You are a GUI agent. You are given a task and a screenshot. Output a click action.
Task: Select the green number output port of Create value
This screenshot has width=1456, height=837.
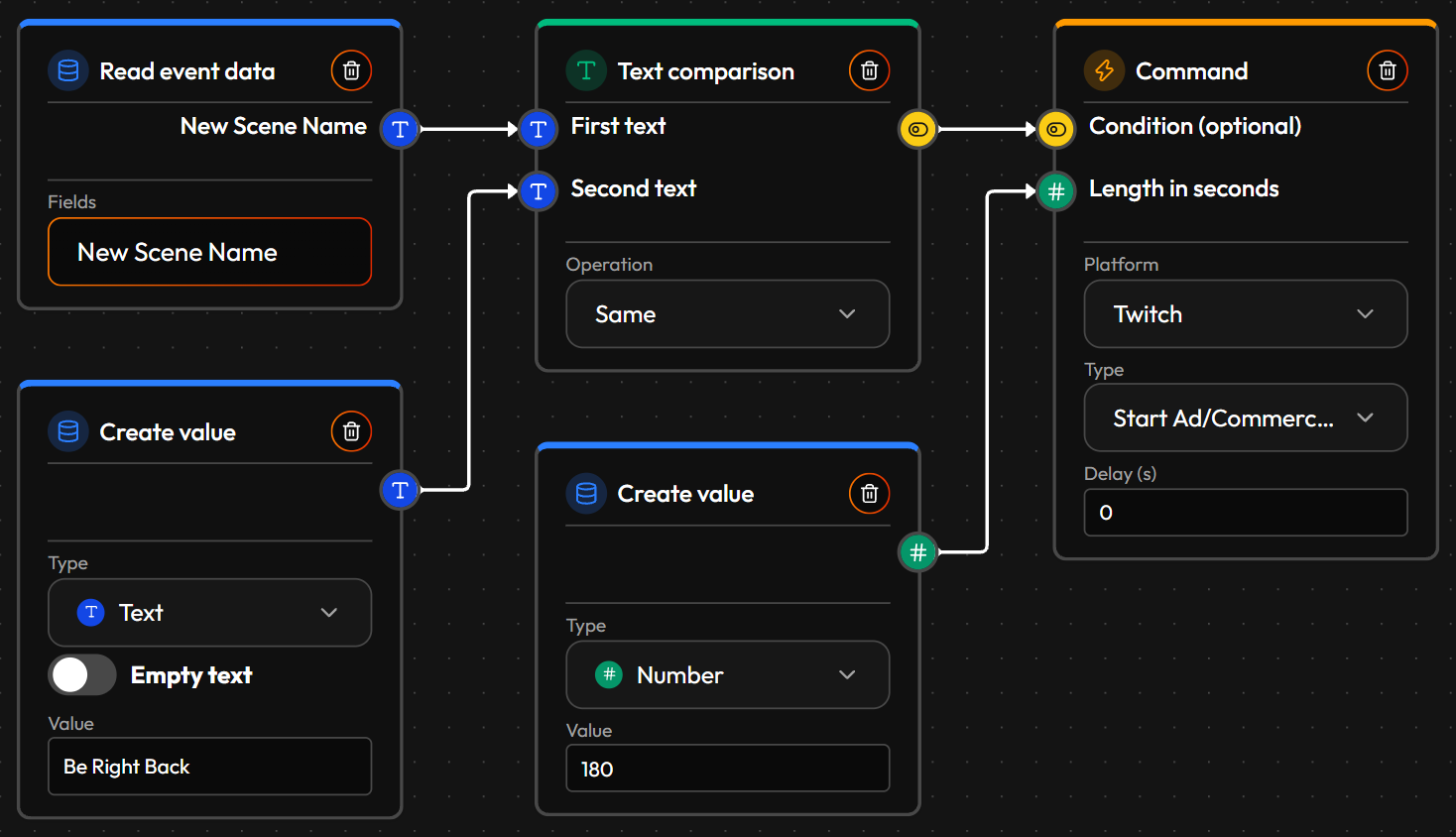[x=918, y=550]
